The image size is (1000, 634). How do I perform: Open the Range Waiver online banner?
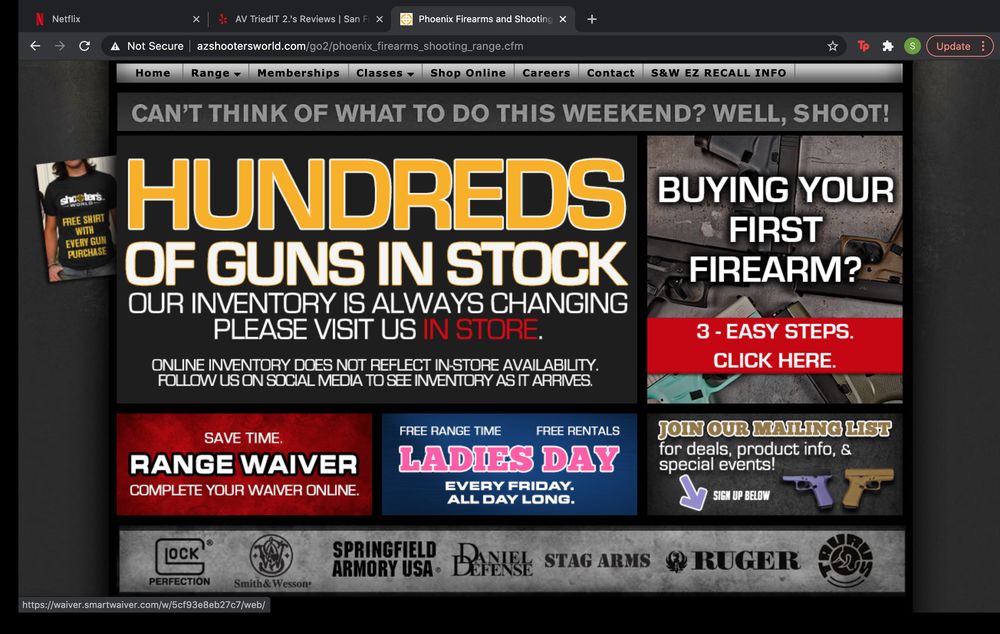click(x=244, y=464)
